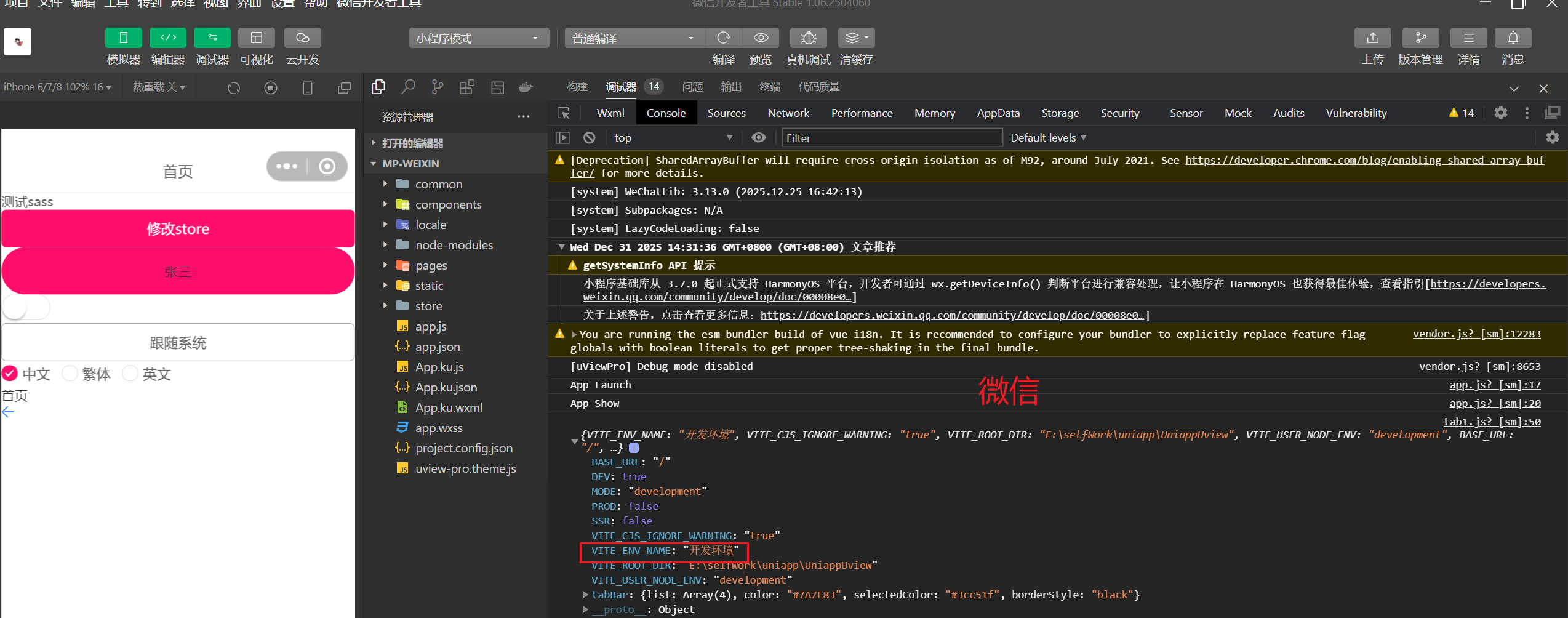Toggle the switch below the 张三 button

point(26,308)
